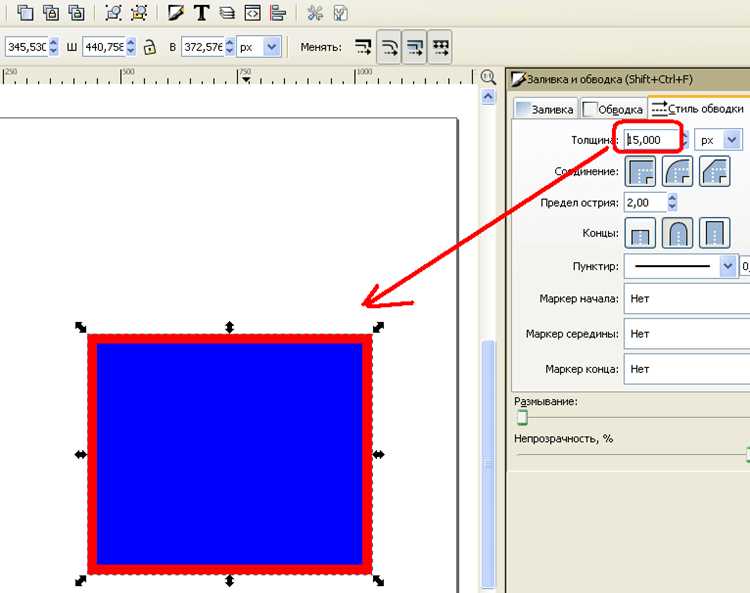Screen dimensions: 750x593
Task: Click the Unlink clone icon
Action: point(77,13)
